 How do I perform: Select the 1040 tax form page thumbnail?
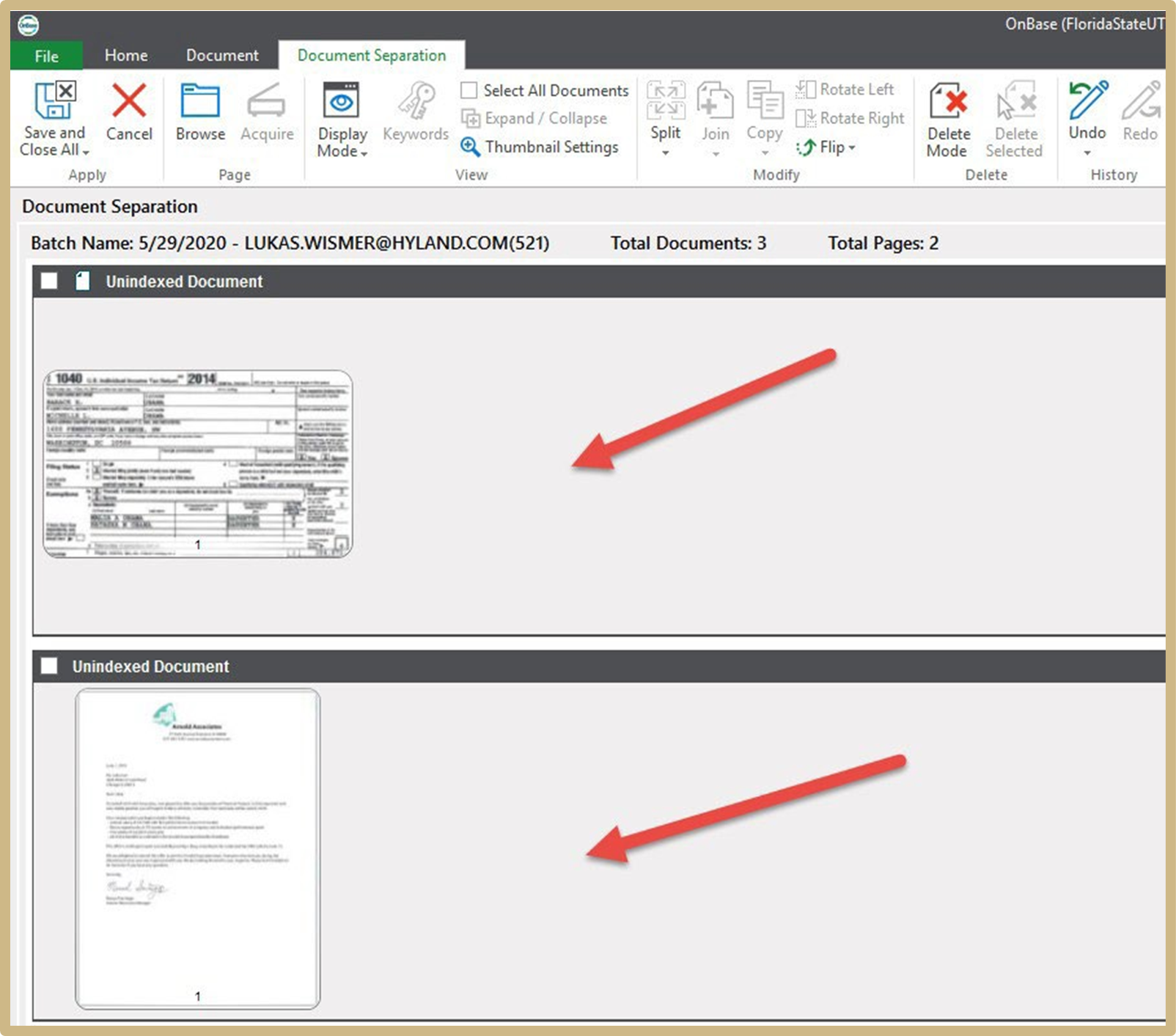point(198,462)
